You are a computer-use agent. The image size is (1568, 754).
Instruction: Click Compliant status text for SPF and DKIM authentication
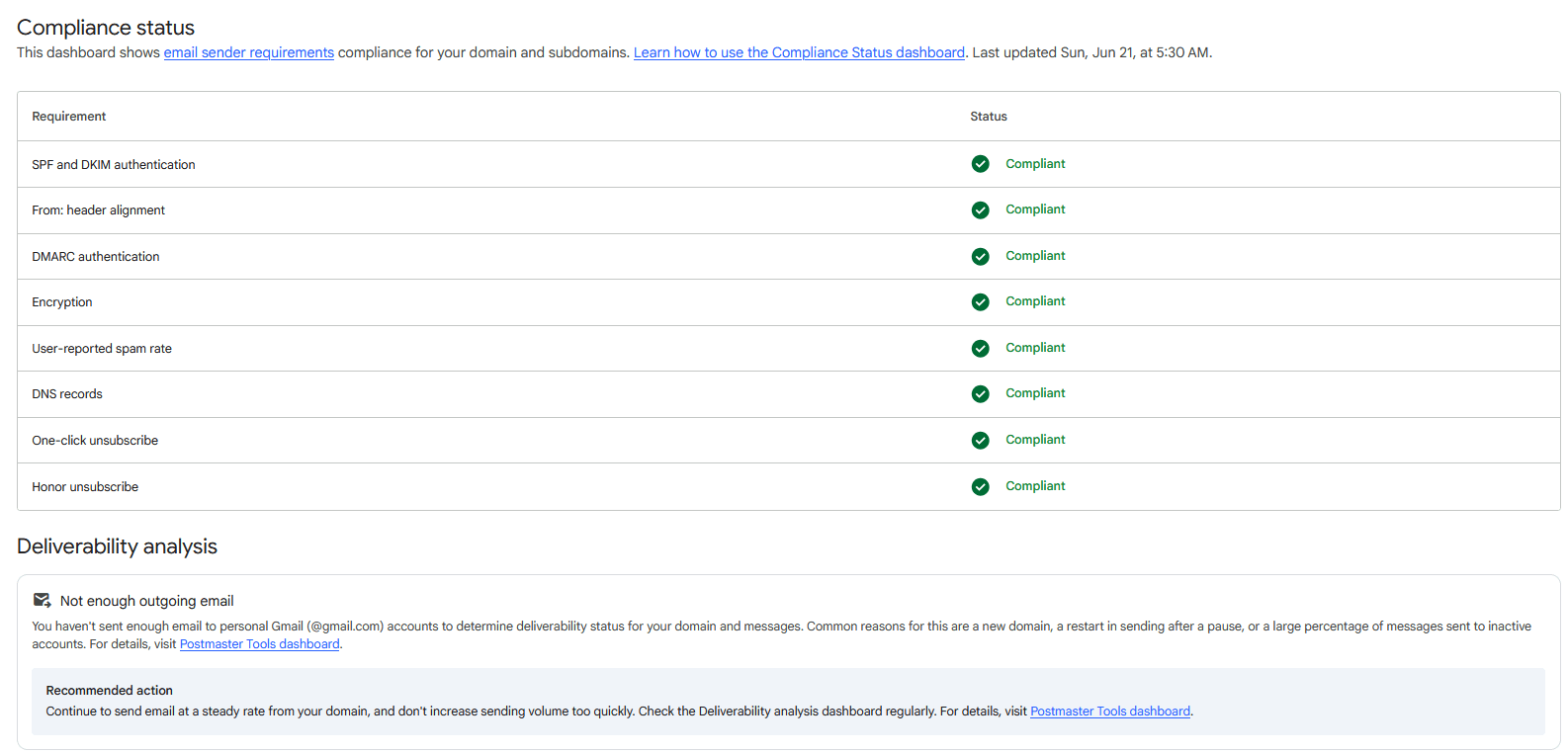(x=1035, y=164)
